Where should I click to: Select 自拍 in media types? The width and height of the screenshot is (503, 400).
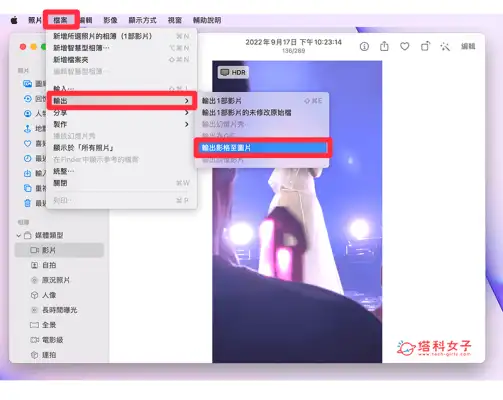[59, 265]
